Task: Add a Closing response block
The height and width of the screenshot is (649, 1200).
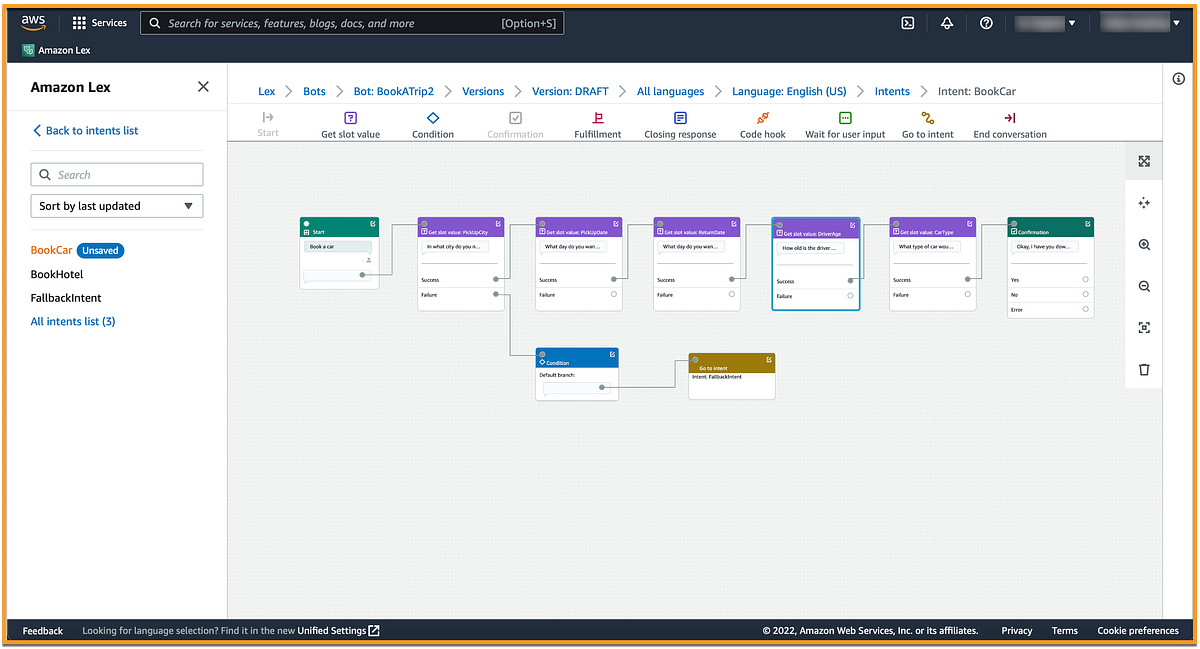Action: coord(680,125)
